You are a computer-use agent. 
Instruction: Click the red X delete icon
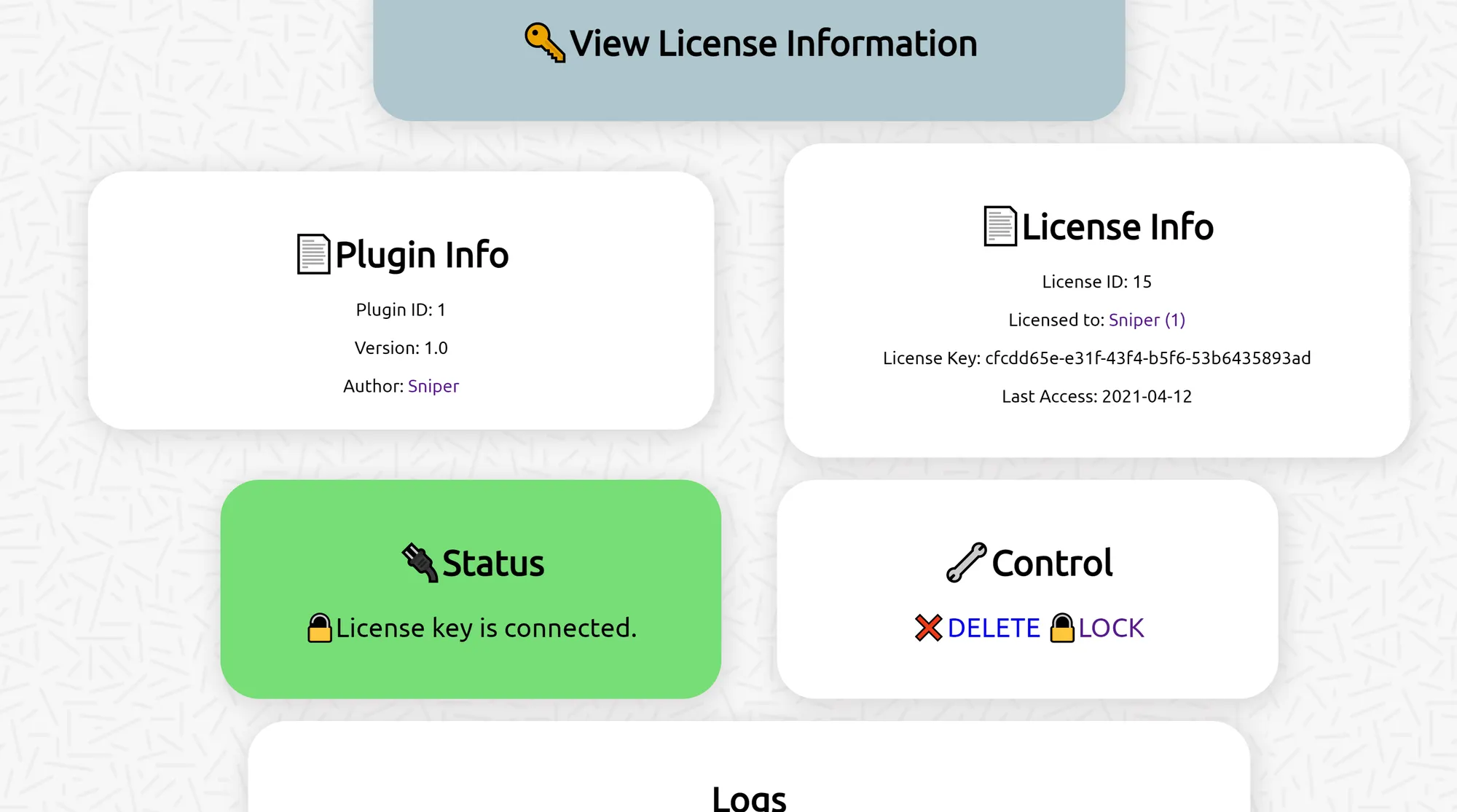[928, 628]
